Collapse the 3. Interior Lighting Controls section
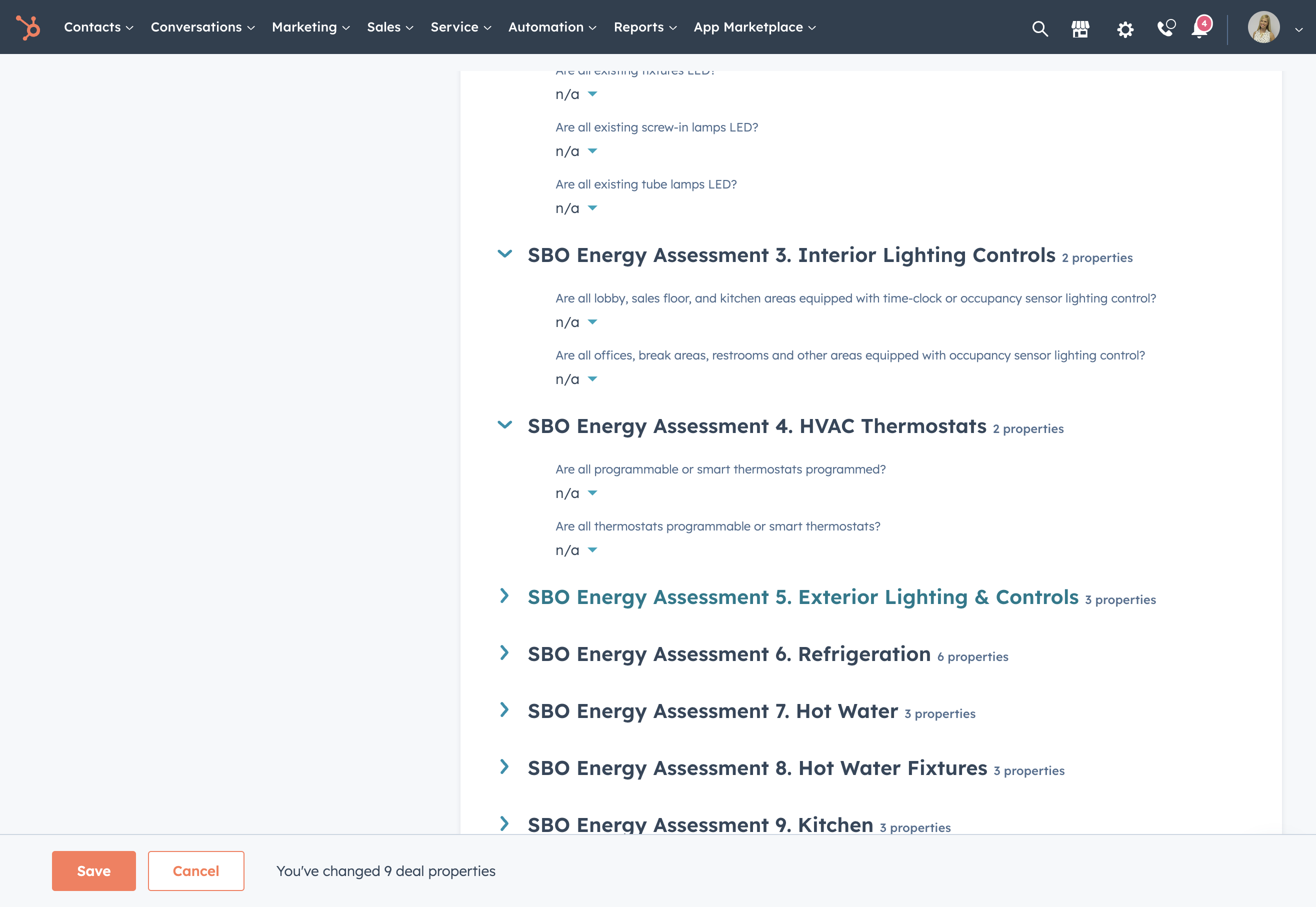 click(x=504, y=254)
